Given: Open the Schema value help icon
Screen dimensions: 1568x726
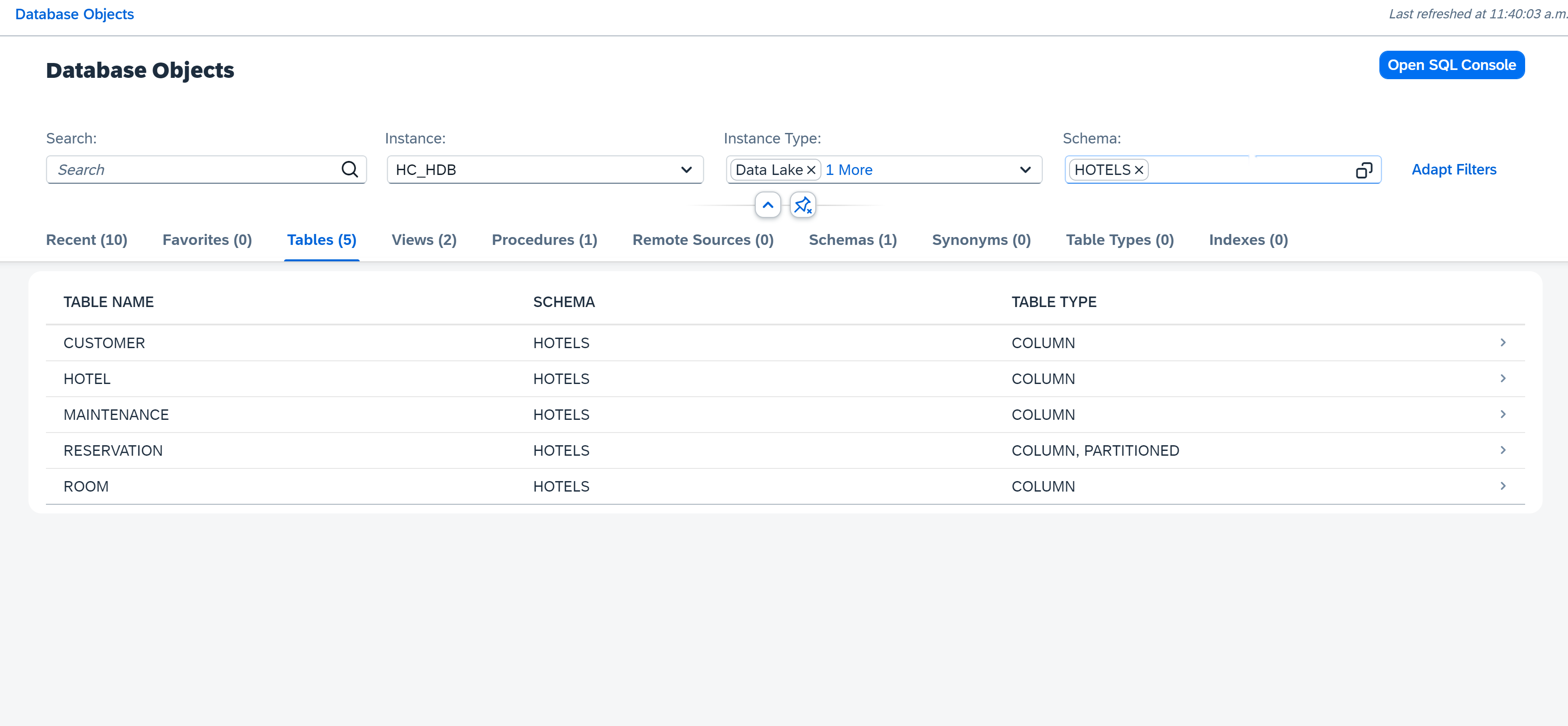Looking at the screenshot, I should point(1364,170).
